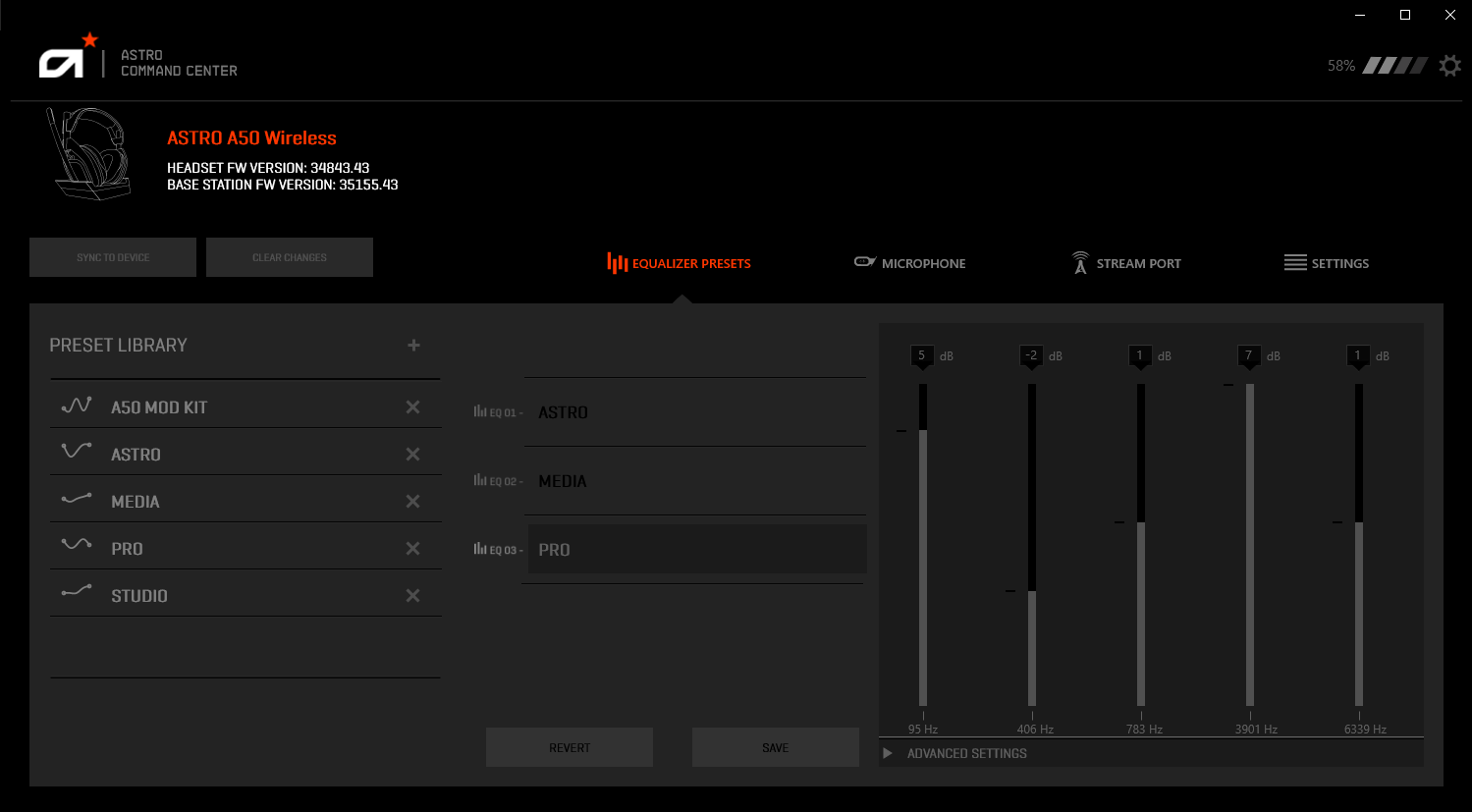Select the PRO preset in the library

tap(128, 548)
